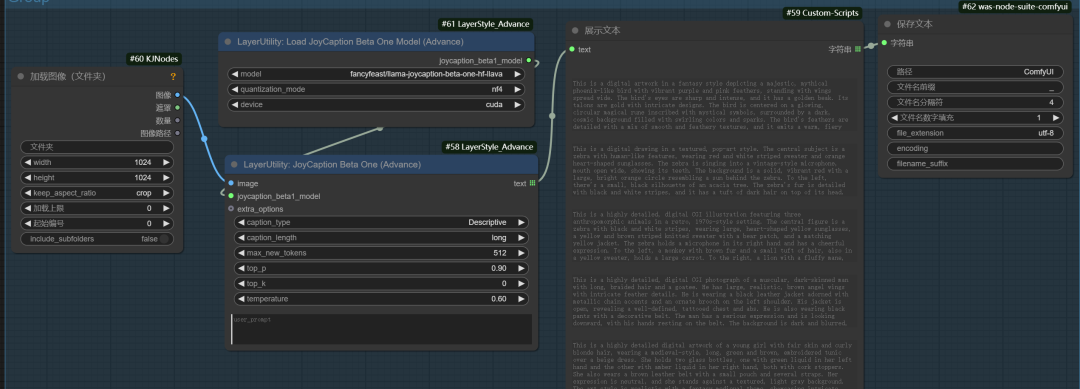
Task: Increase 加载上限 with its right arrow
Action: coord(166,208)
